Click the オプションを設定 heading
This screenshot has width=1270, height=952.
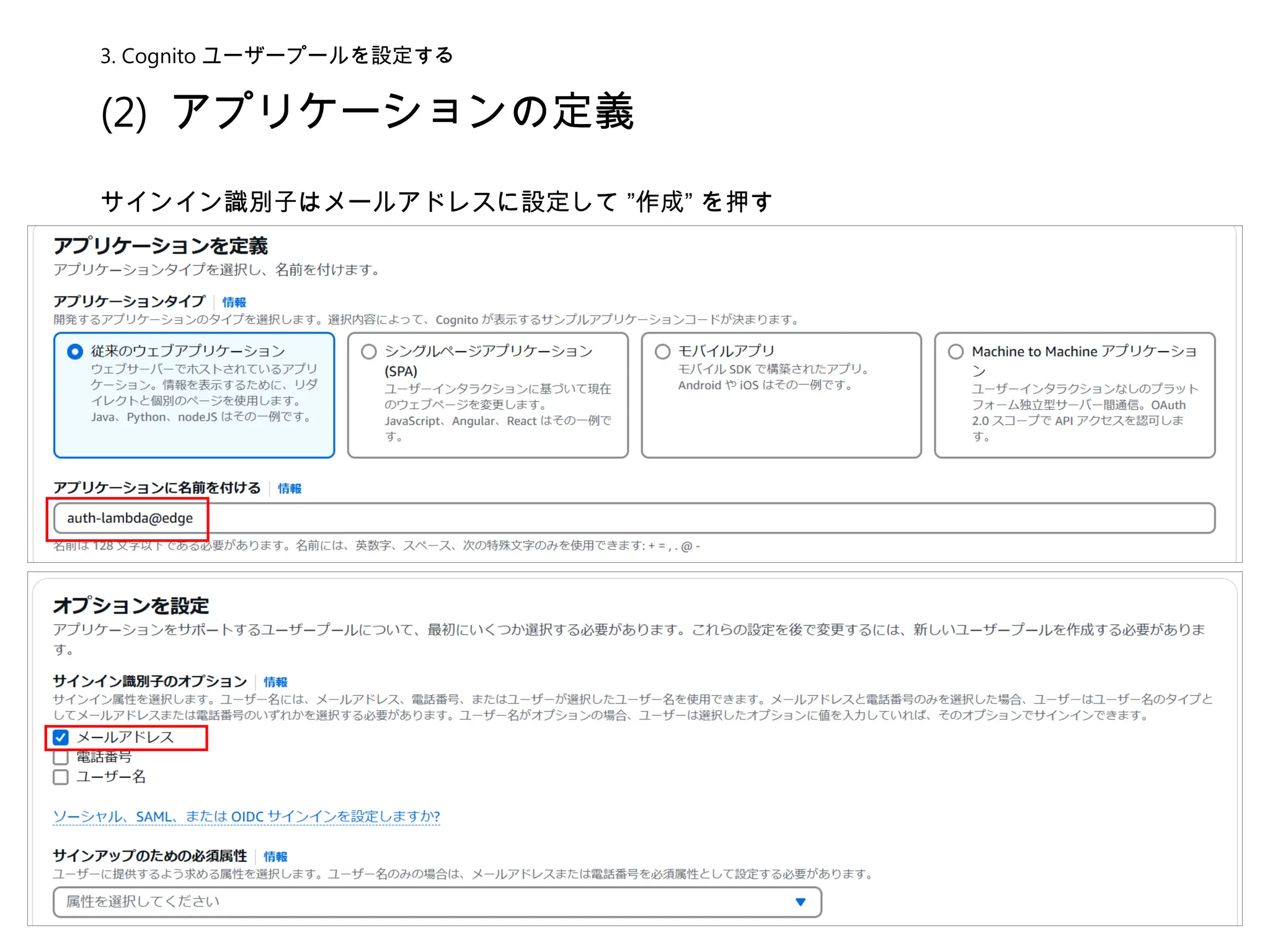pos(131,606)
